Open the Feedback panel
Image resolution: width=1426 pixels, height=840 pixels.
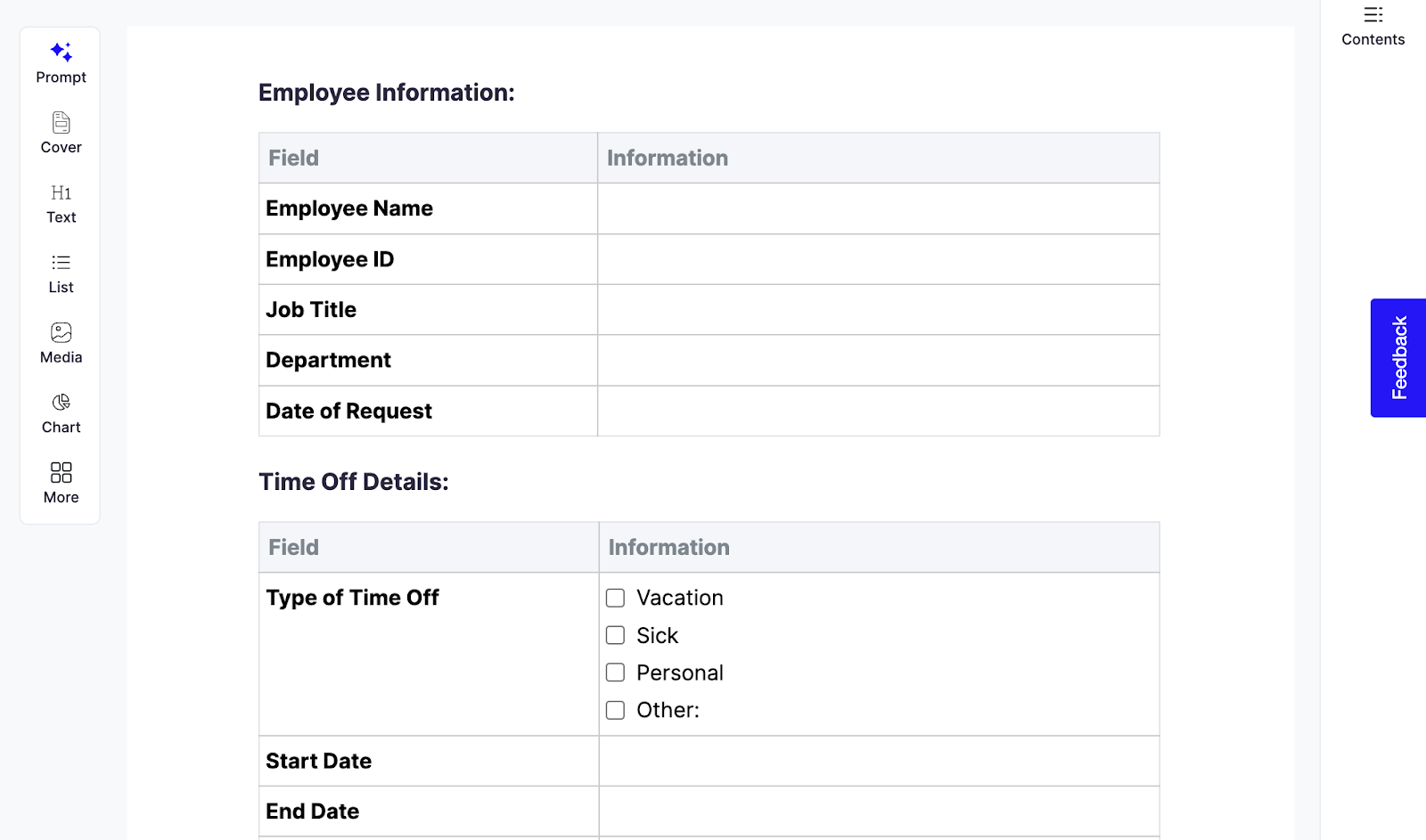(1397, 357)
